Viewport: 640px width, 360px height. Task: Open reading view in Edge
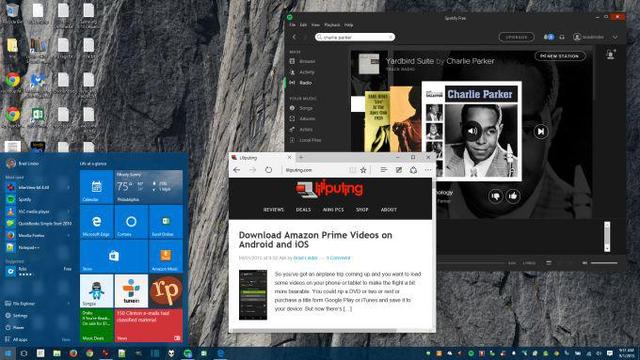(x=352, y=170)
